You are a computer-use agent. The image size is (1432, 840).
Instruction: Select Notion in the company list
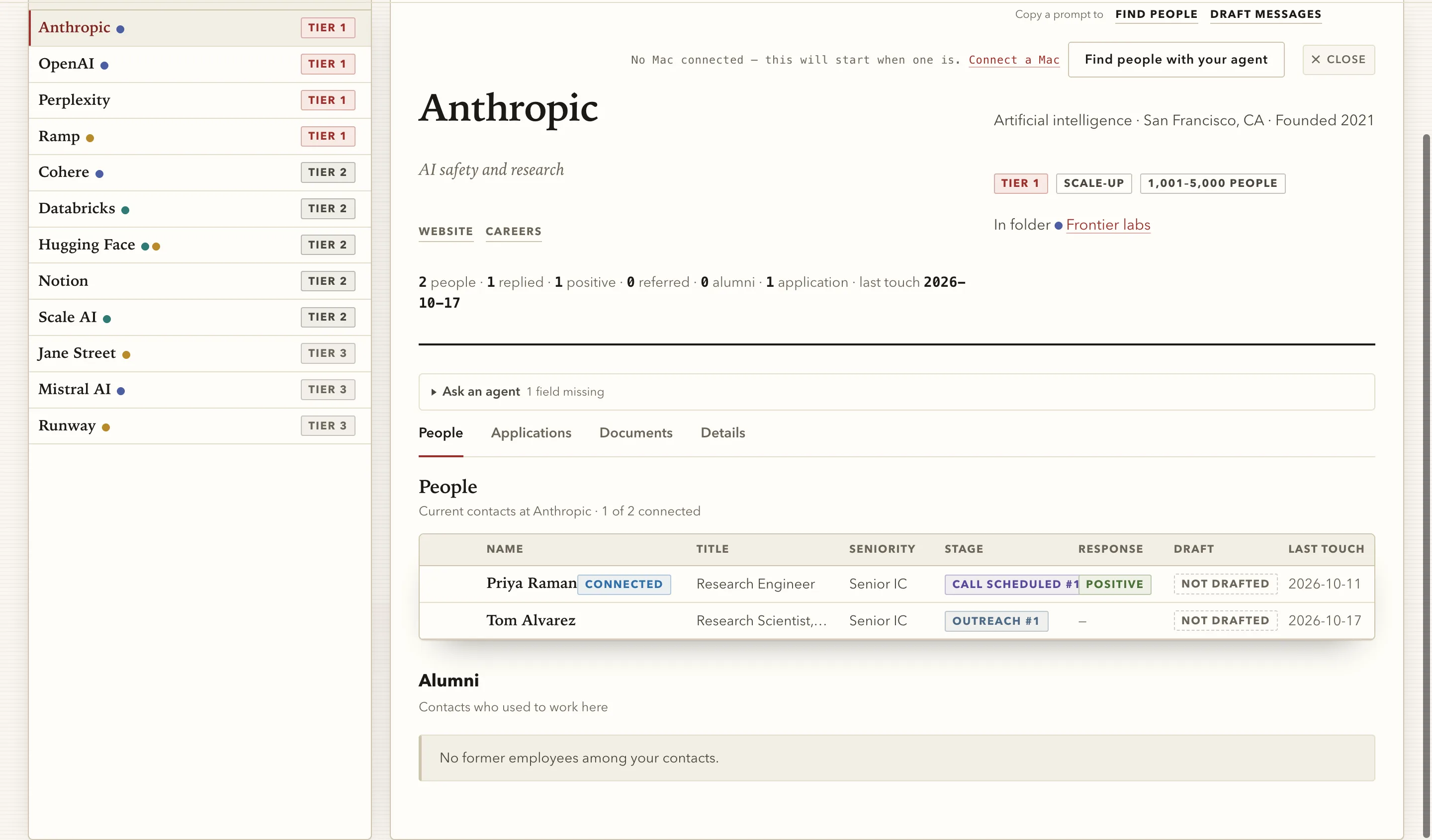click(x=200, y=281)
